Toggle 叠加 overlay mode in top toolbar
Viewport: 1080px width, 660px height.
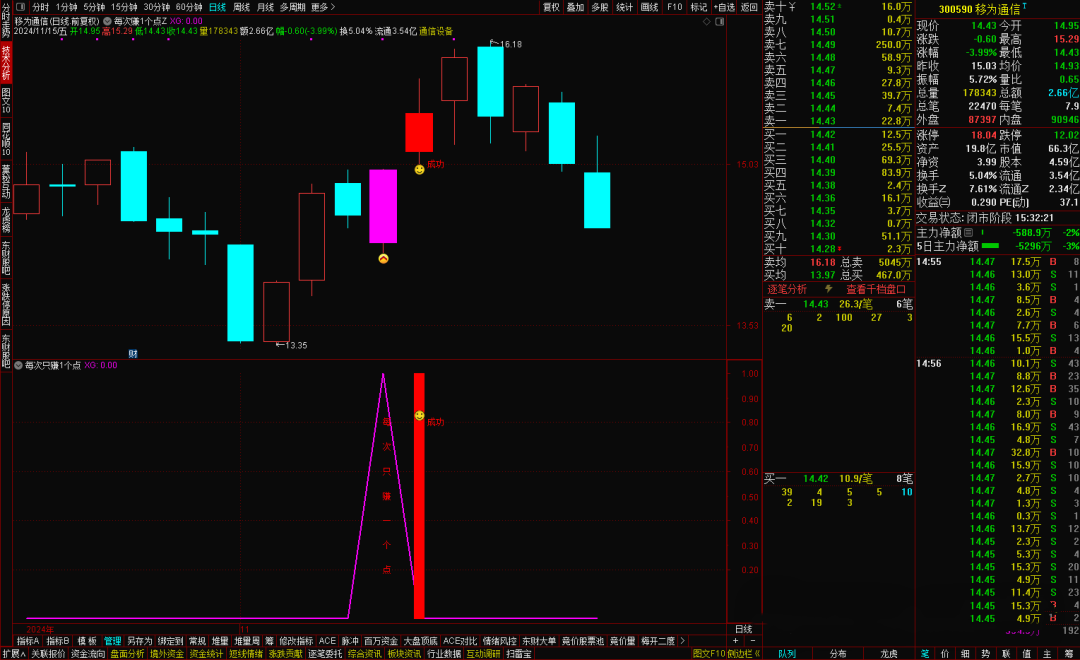pos(575,7)
